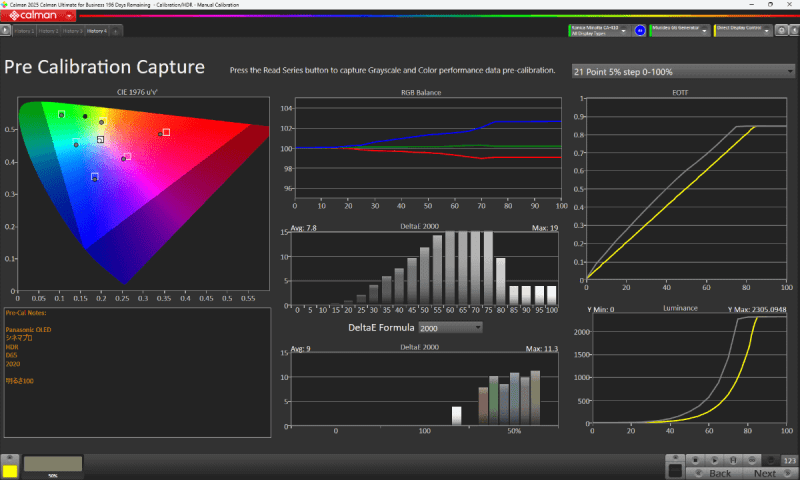The height and width of the screenshot is (480, 800).
Task: Click the blue meter status indicator icon
Action: pos(640,31)
